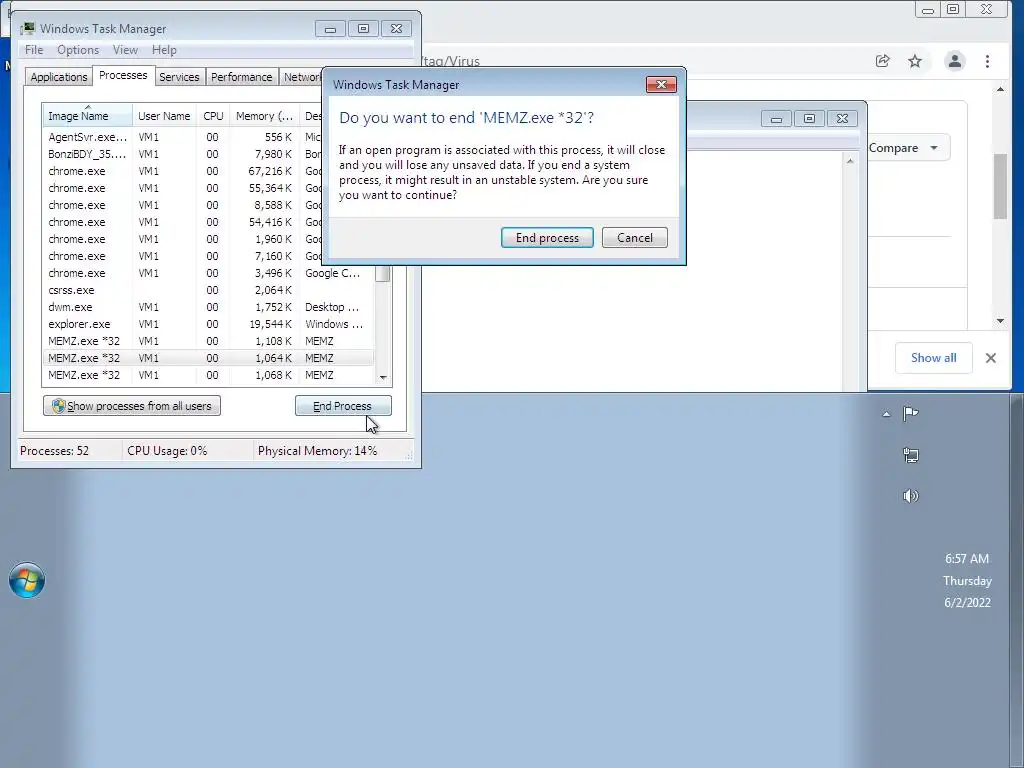Click Show processes from all users
The height and width of the screenshot is (768, 1024).
132,406
